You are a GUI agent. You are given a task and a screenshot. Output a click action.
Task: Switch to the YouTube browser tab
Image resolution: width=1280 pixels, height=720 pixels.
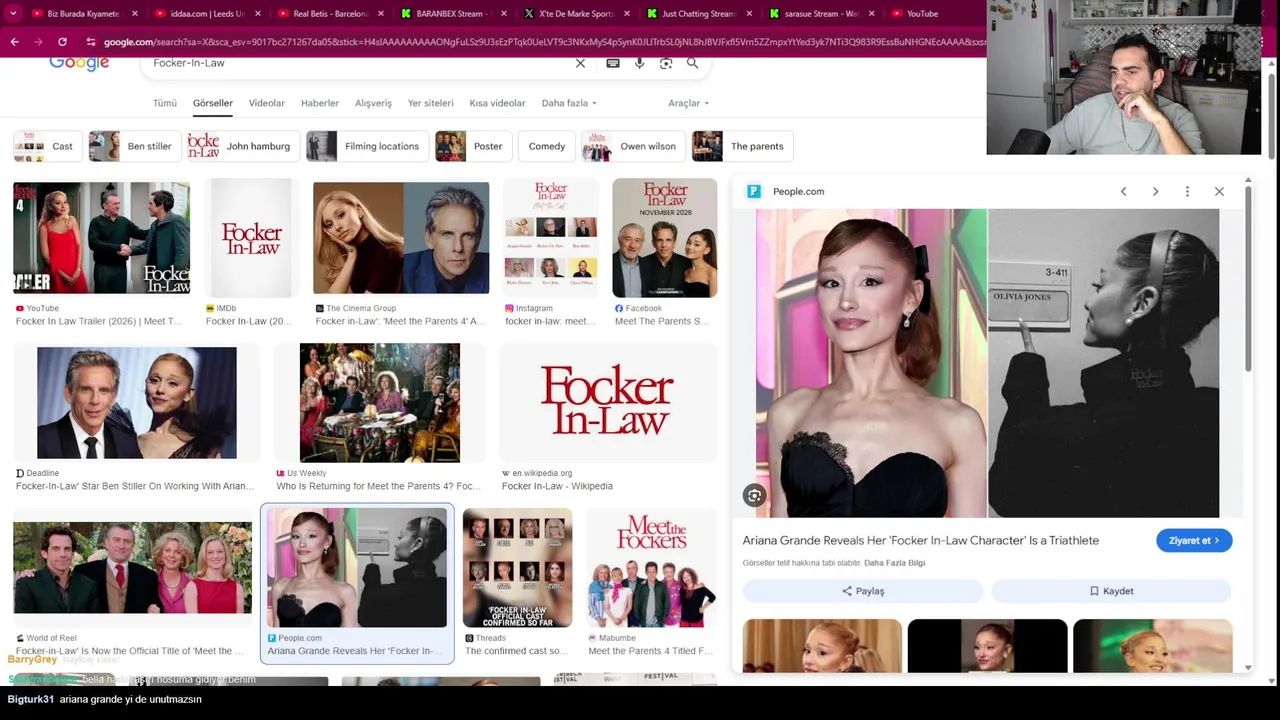[940, 14]
